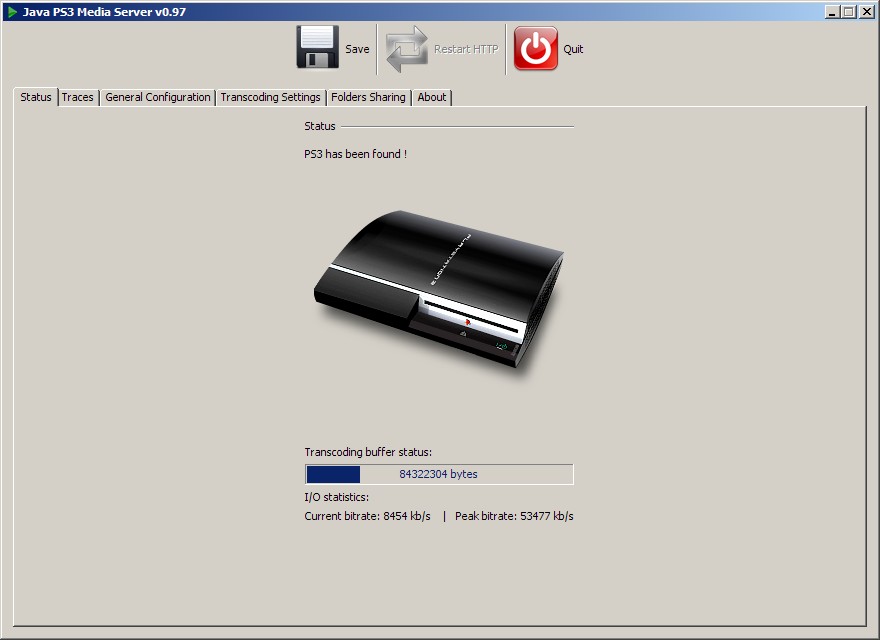Click the 'PS3 has been found' message
This screenshot has width=880, height=640.
pos(355,154)
